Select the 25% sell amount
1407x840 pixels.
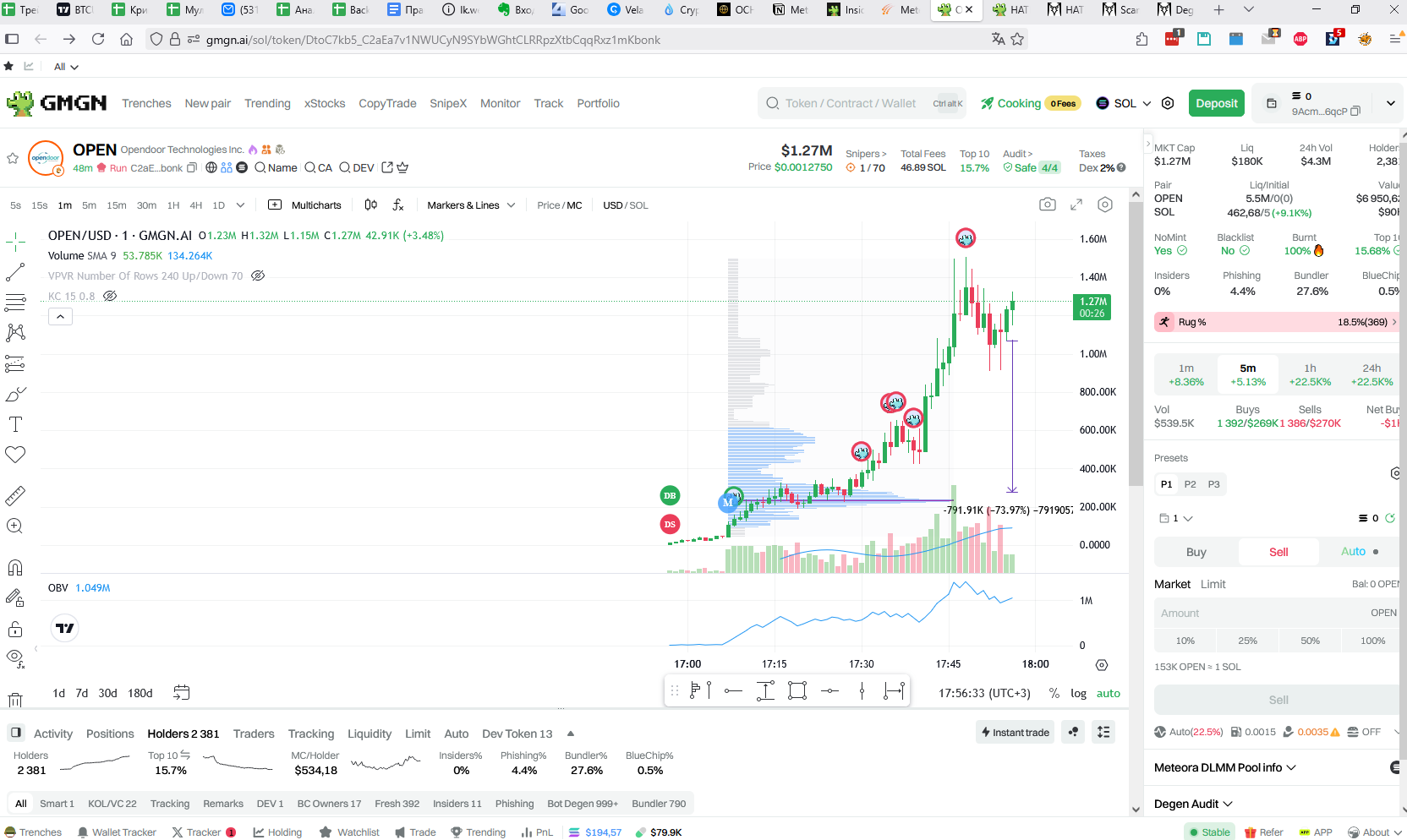click(x=1247, y=641)
